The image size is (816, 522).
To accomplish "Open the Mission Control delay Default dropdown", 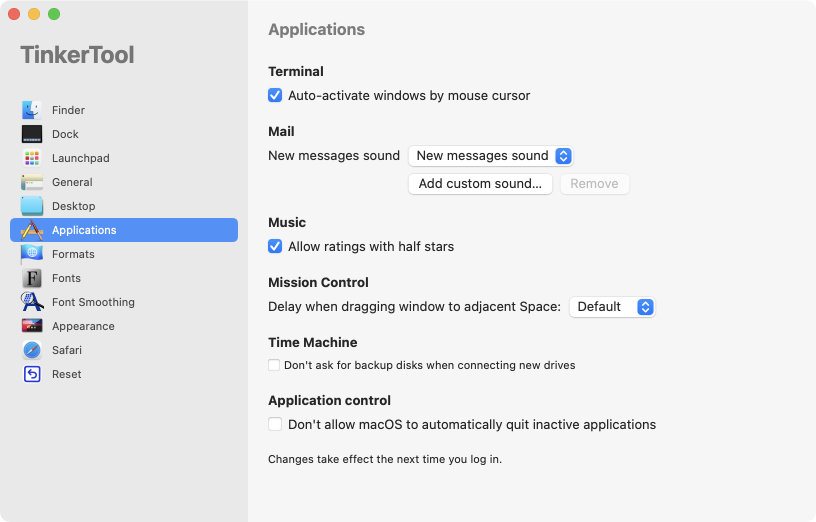I will point(612,307).
